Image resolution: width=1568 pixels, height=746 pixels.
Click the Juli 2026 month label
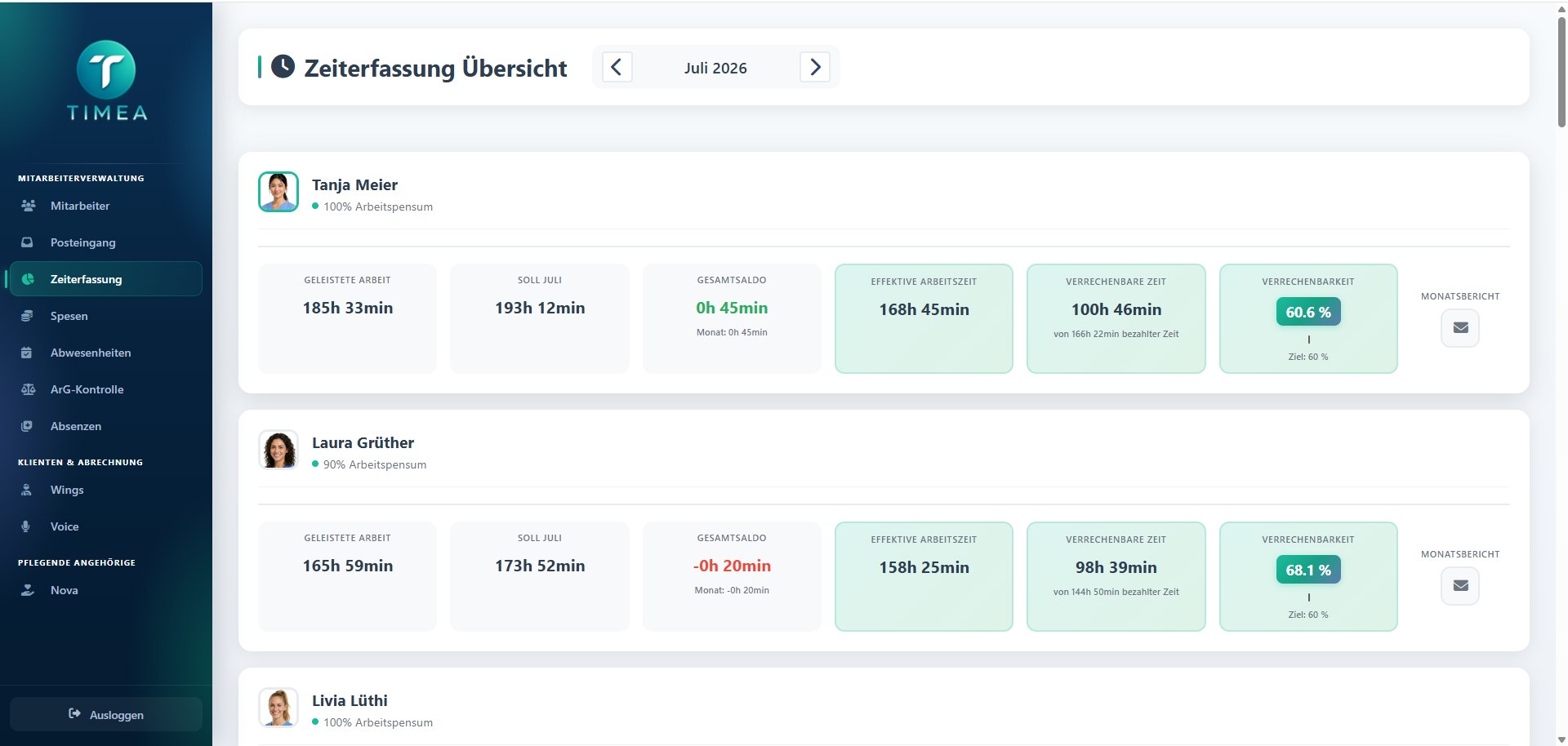click(x=715, y=68)
